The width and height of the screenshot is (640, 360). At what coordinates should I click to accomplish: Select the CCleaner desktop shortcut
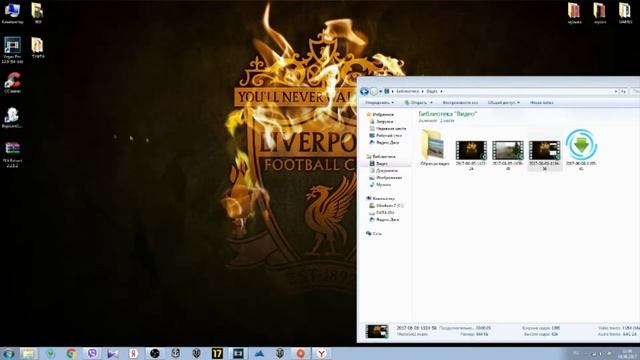(12, 83)
